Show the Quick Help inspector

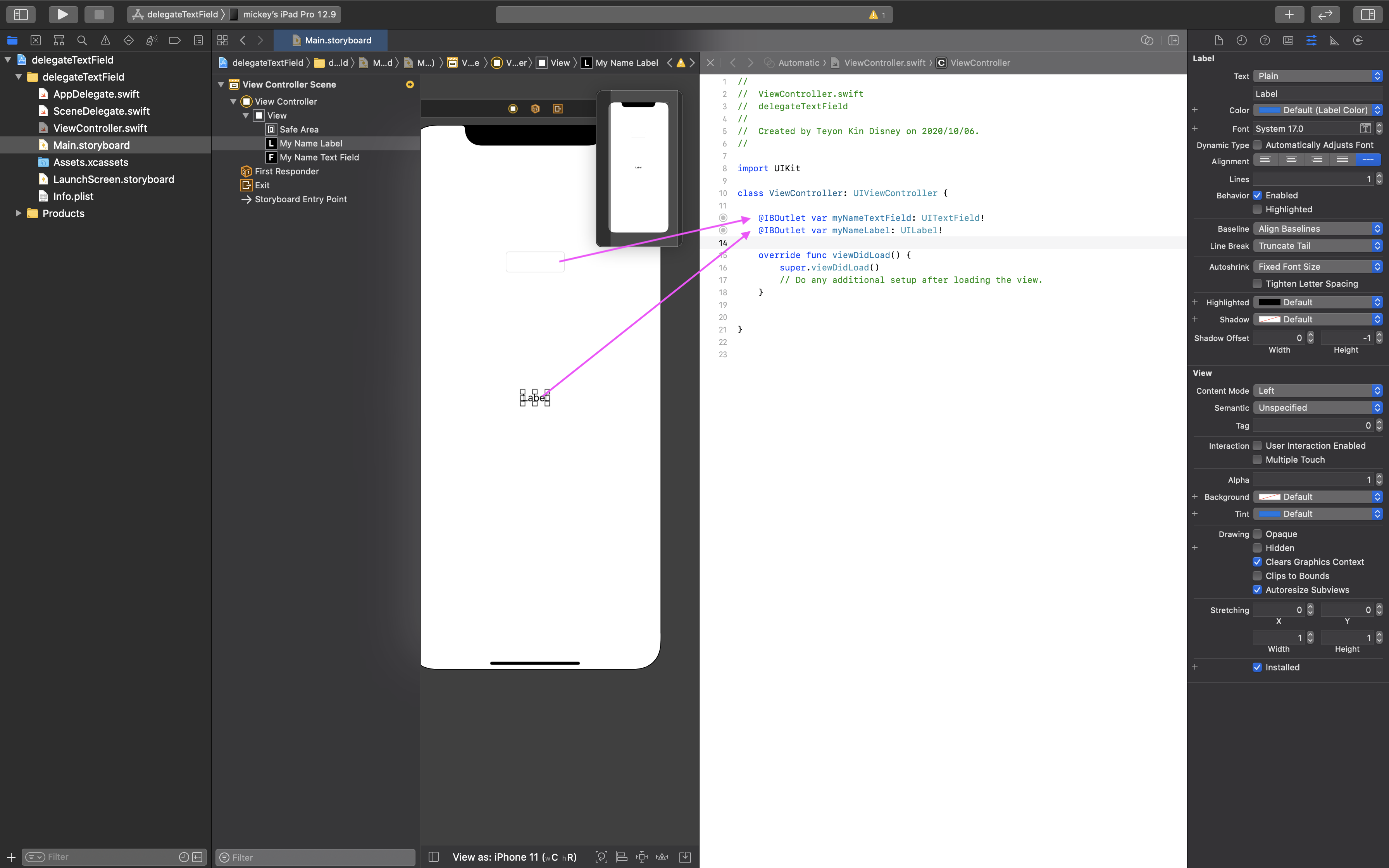click(1265, 40)
